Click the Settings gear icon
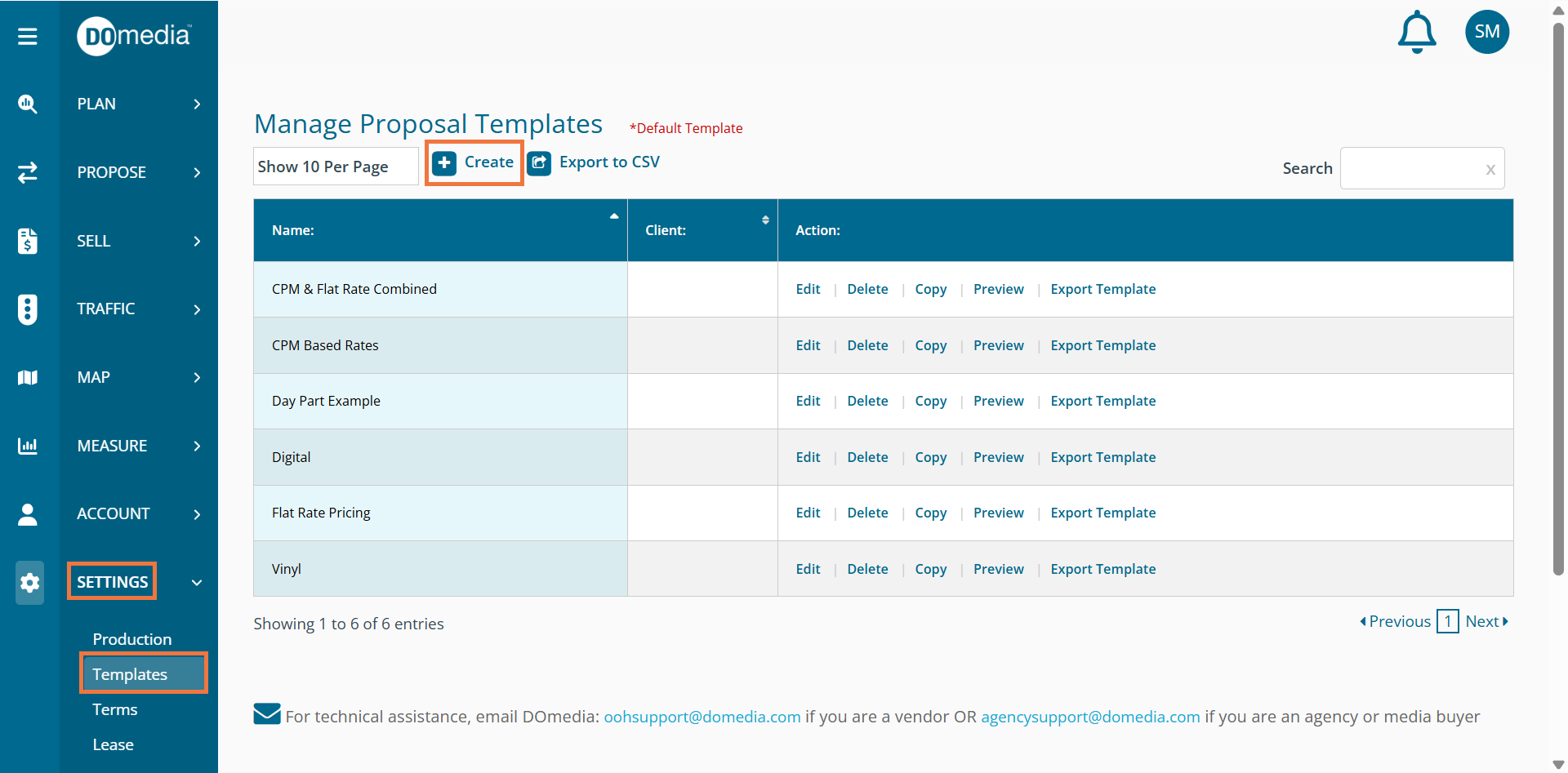Viewport: 1568px width, 773px height. point(29,583)
